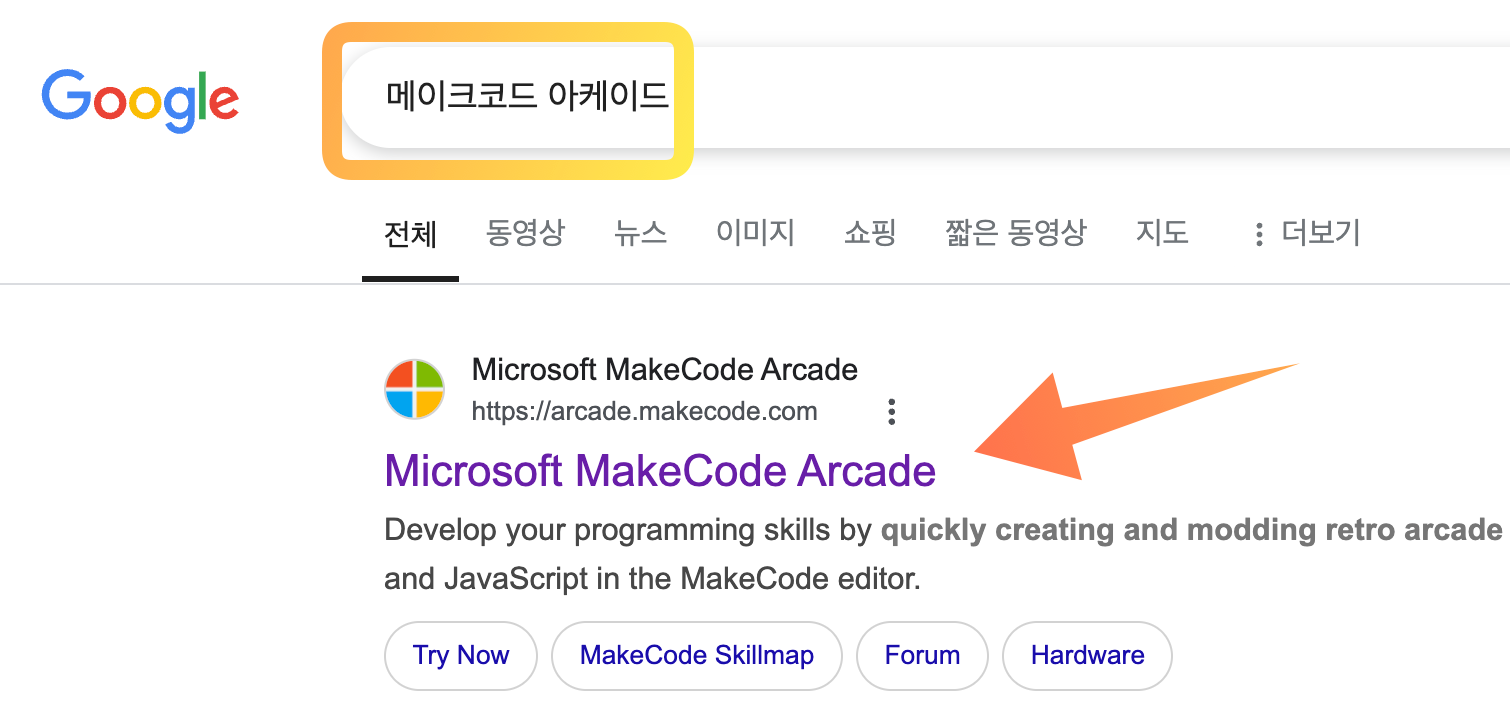Click the Forum sitelink chip
The height and width of the screenshot is (716, 1510).
tap(922, 656)
